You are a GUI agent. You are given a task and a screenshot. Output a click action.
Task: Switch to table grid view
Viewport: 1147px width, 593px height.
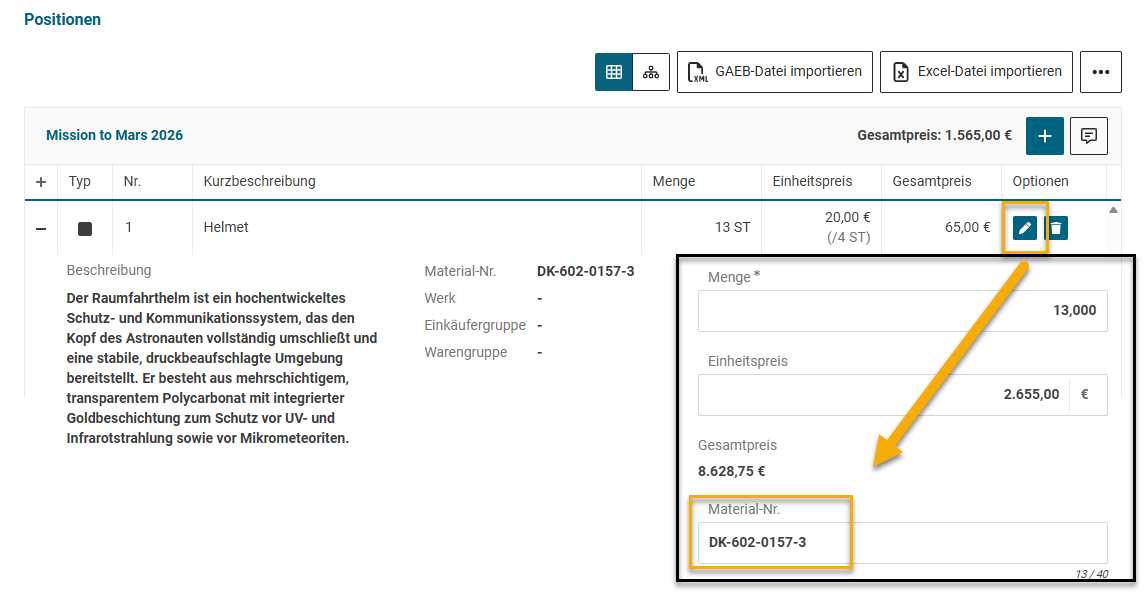click(614, 72)
